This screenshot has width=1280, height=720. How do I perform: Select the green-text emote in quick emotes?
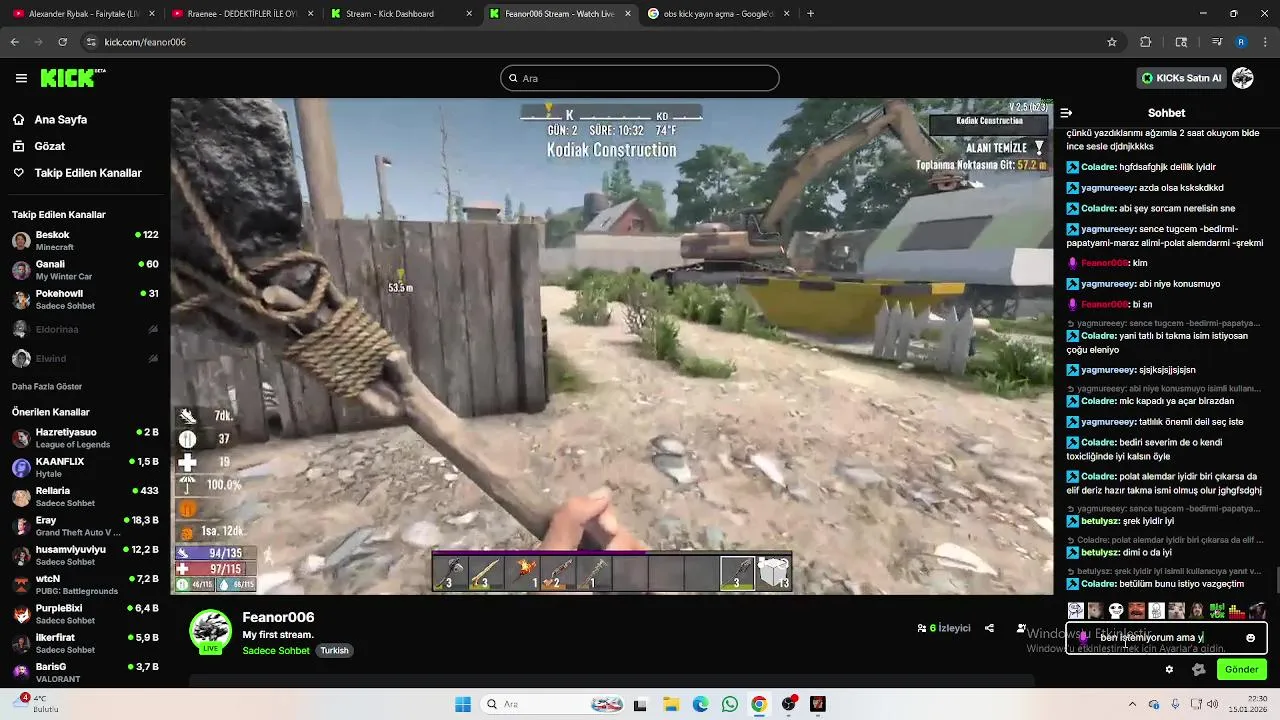point(1217,610)
